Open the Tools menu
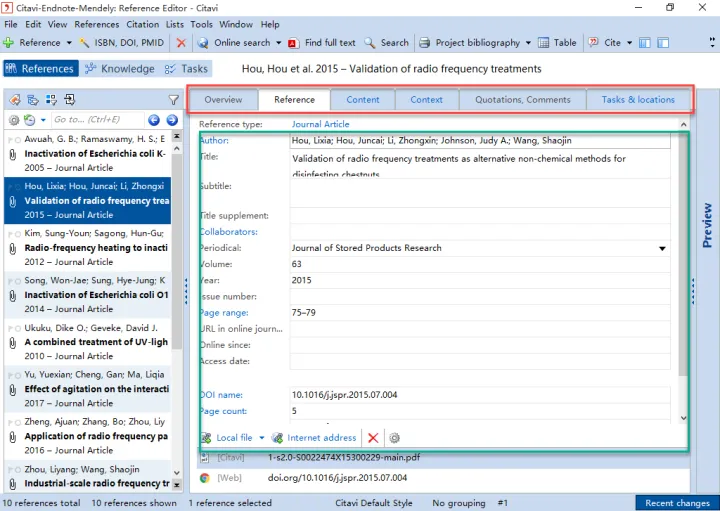This screenshot has height=511, width=720. point(202,24)
